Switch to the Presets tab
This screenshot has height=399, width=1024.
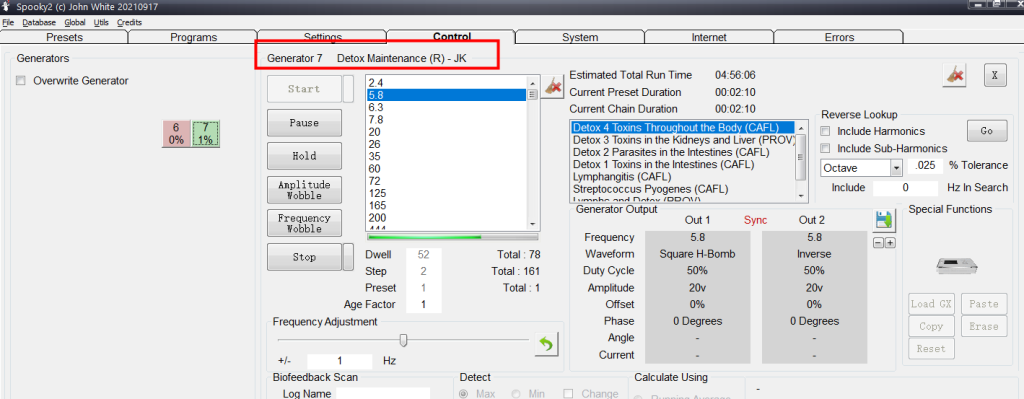[x=65, y=37]
